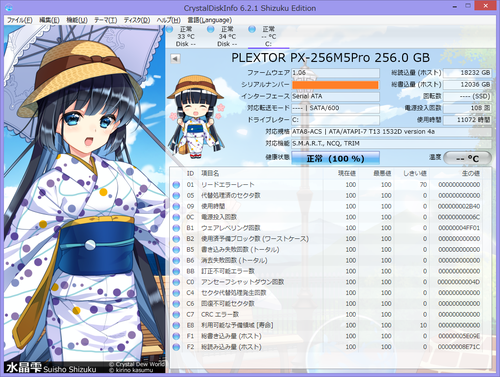500x377 pixels.
Task: Select the 34 °C disk tab
Action: 227,36
